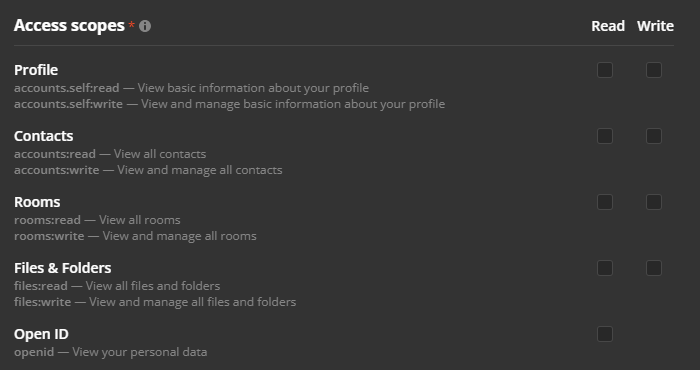
Task: Click the Files & Folders scope title
Action: point(62,268)
